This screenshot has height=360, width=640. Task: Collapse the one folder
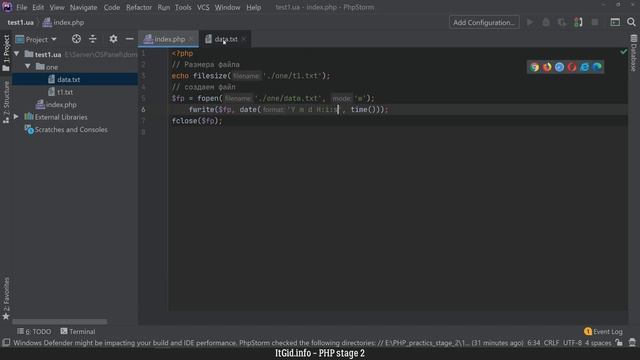28,67
